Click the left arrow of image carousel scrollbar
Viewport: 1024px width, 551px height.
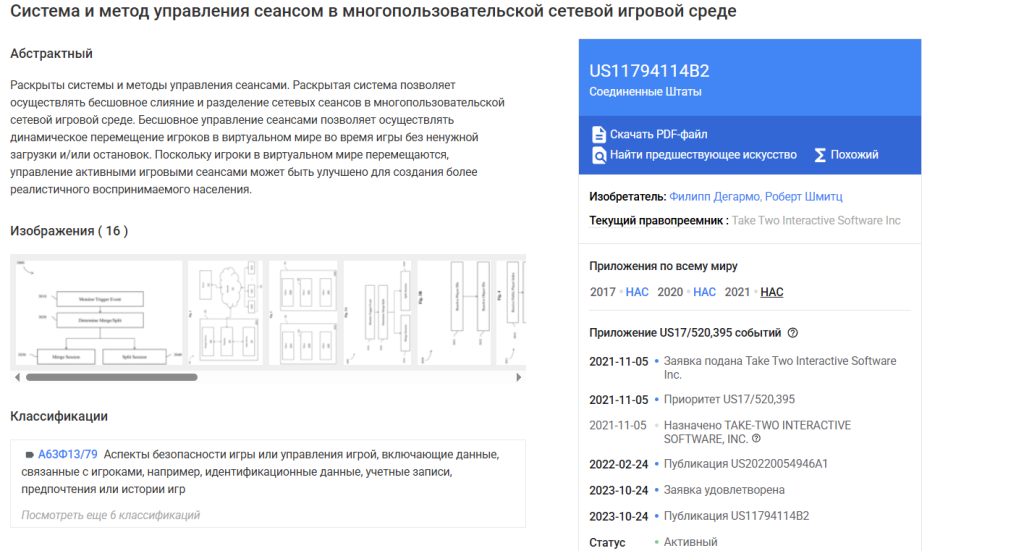point(17,377)
